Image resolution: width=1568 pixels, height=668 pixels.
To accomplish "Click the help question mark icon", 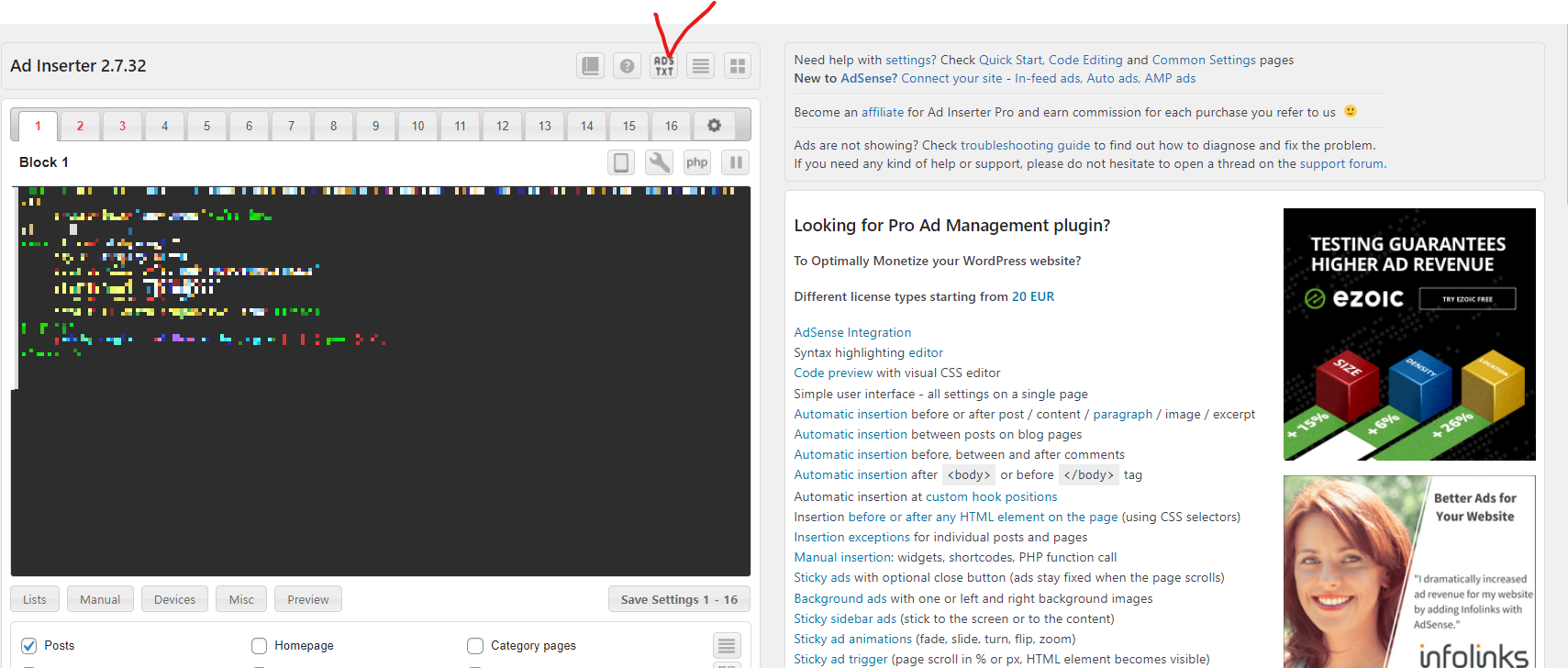I will 627,66.
